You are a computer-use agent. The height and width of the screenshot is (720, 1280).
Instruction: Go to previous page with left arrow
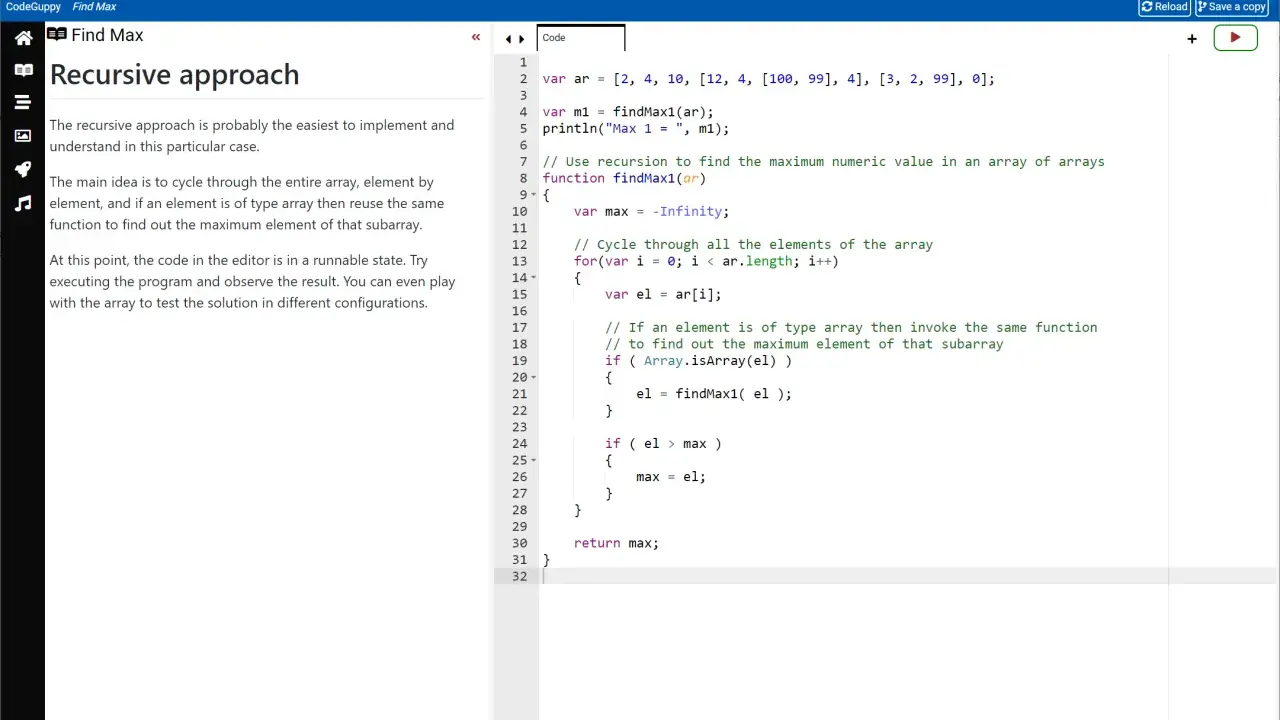tap(508, 39)
